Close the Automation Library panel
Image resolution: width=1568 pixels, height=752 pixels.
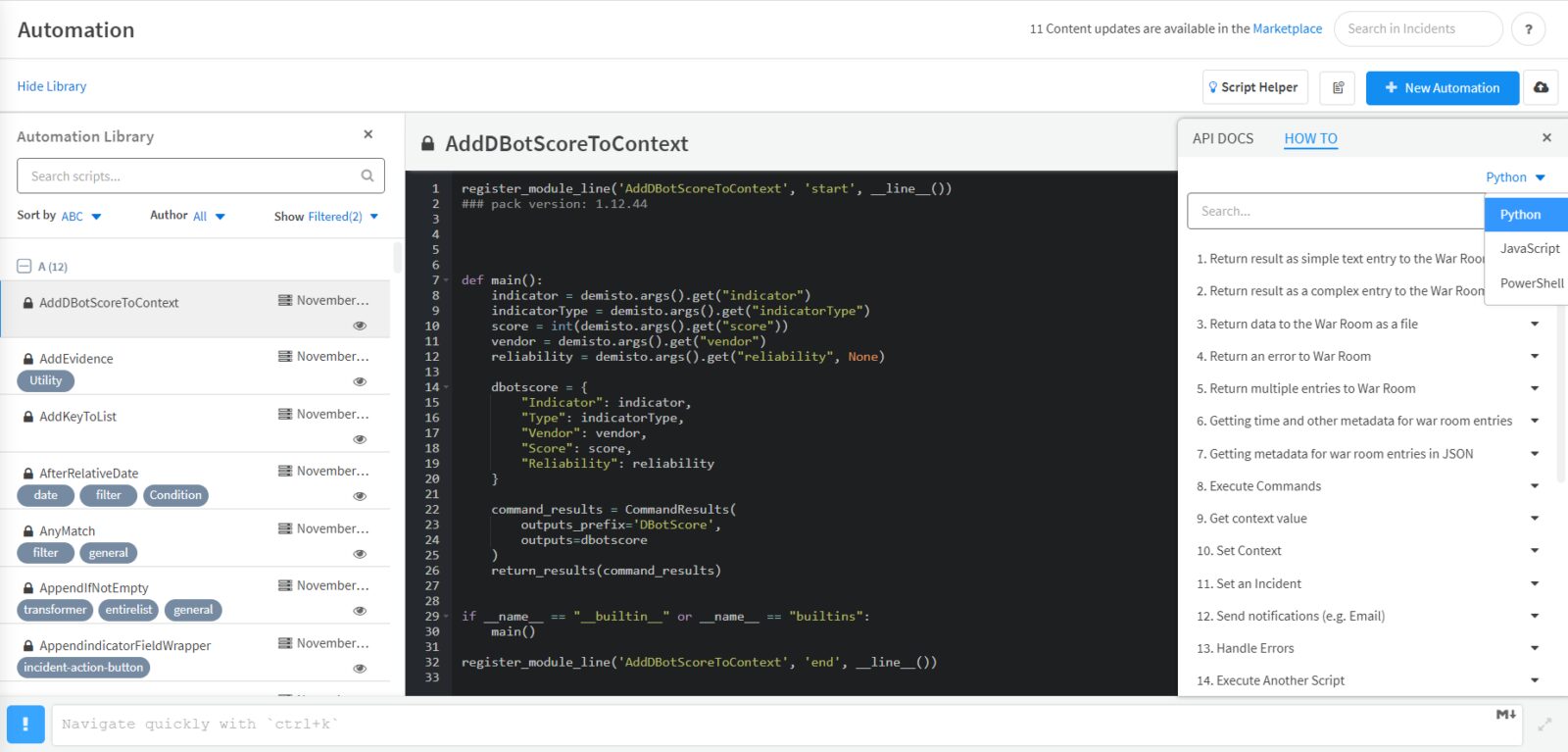pos(368,134)
